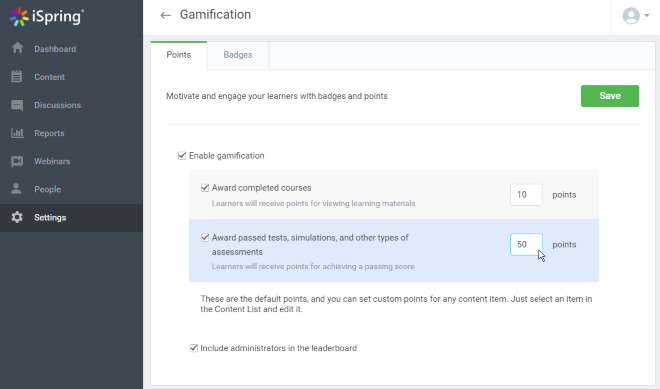Viewport: 660px width, 389px height.
Task: Click the green Save button
Action: 609,96
